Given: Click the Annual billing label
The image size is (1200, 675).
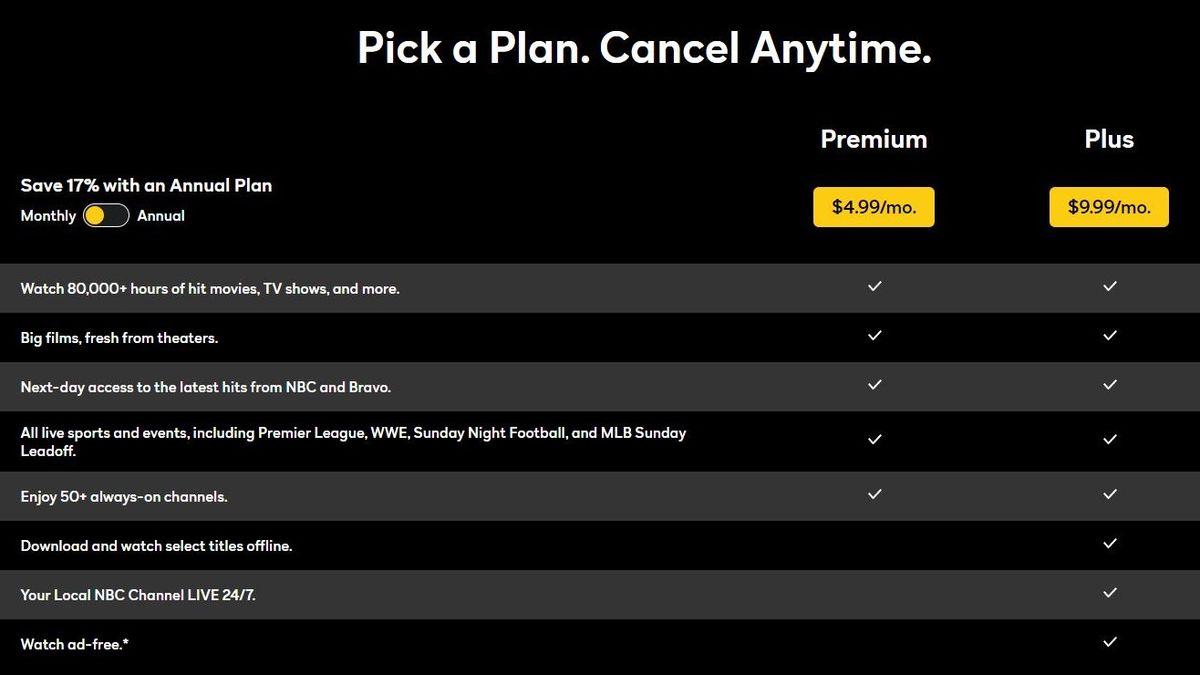Looking at the screenshot, I should tap(161, 216).
